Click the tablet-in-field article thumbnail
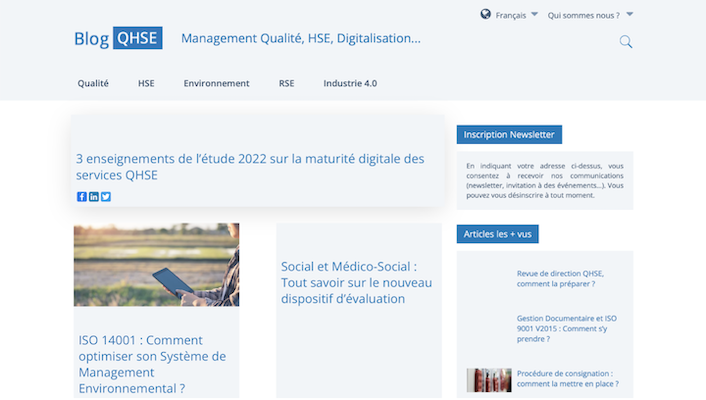The height and width of the screenshot is (400, 706). pos(156,265)
